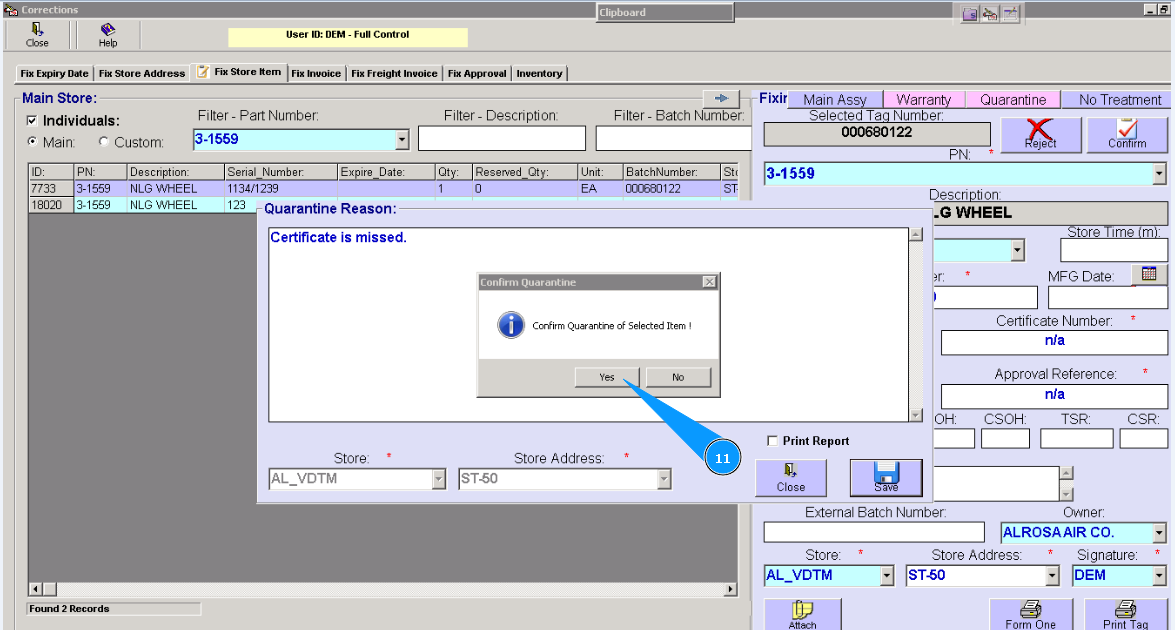Select the Main Assy button
Screen dimensions: 1175x633
pos(835,100)
